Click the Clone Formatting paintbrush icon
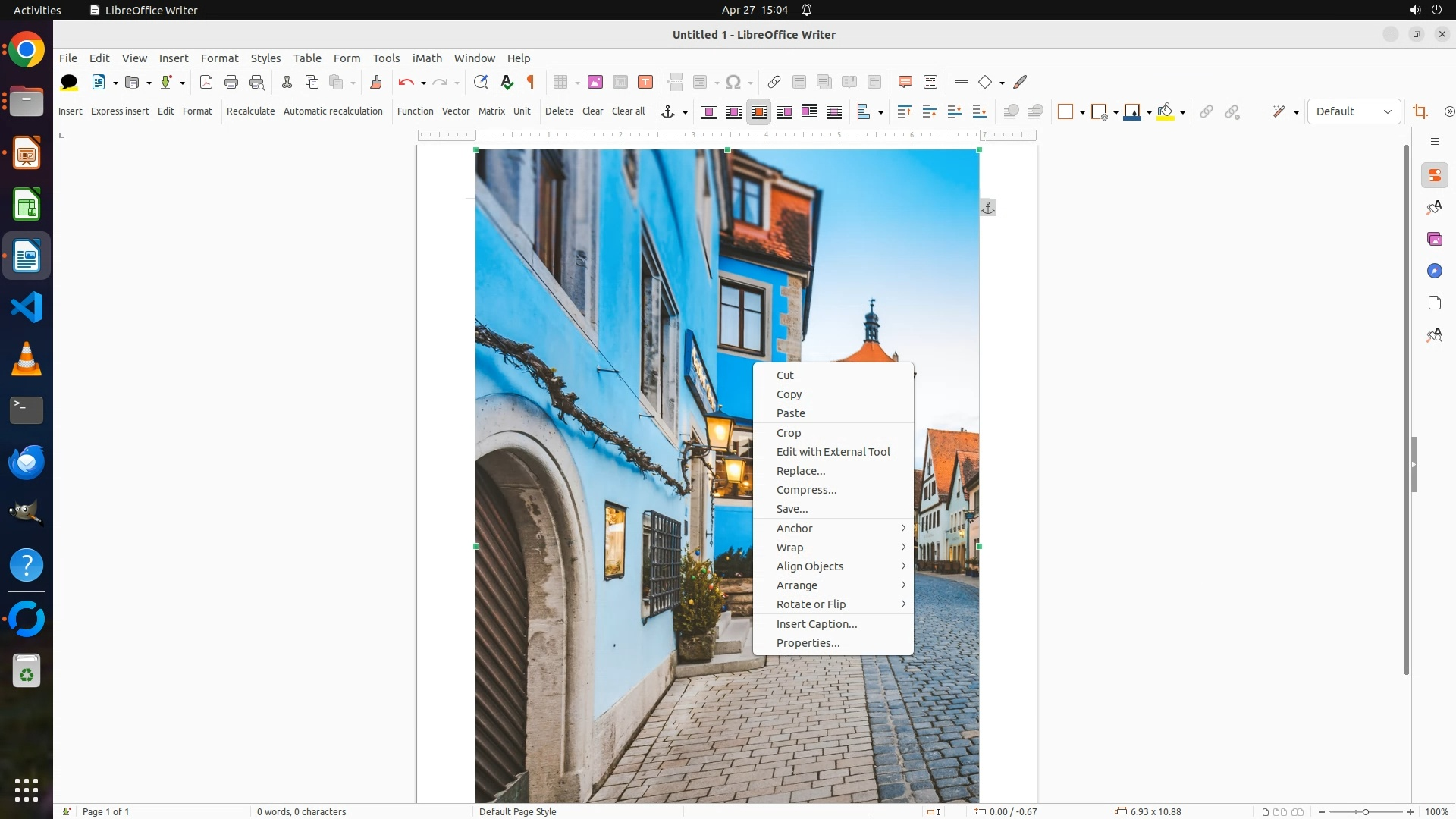This screenshot has width=1456, height=819. pyautogui.click(x=376, y=82)
